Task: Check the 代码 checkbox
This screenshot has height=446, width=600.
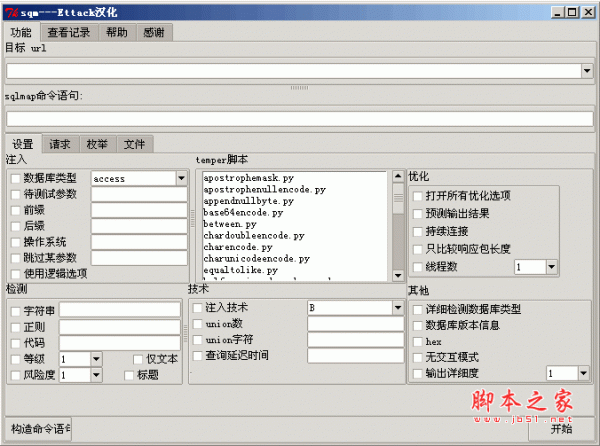Action: point(16,343)
